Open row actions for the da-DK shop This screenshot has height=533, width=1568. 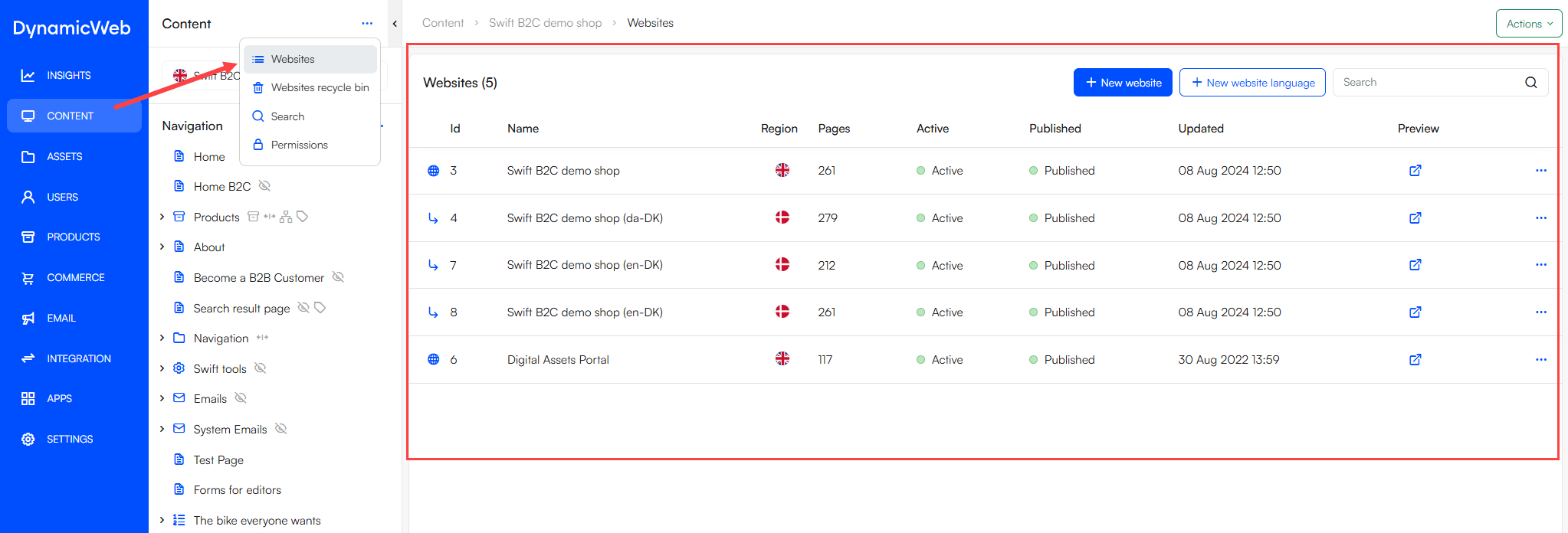pyautogui.click(x=1541, y=217)
